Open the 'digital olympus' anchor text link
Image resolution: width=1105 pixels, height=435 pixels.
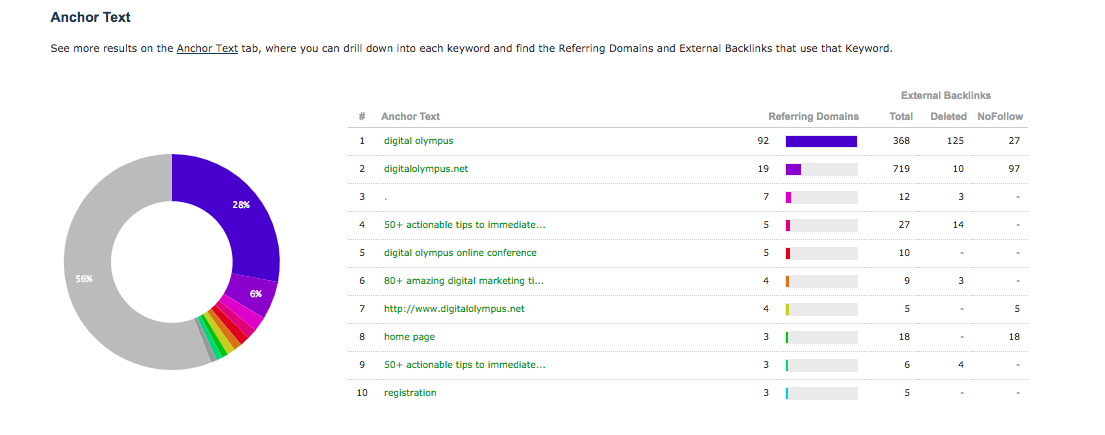419,141
